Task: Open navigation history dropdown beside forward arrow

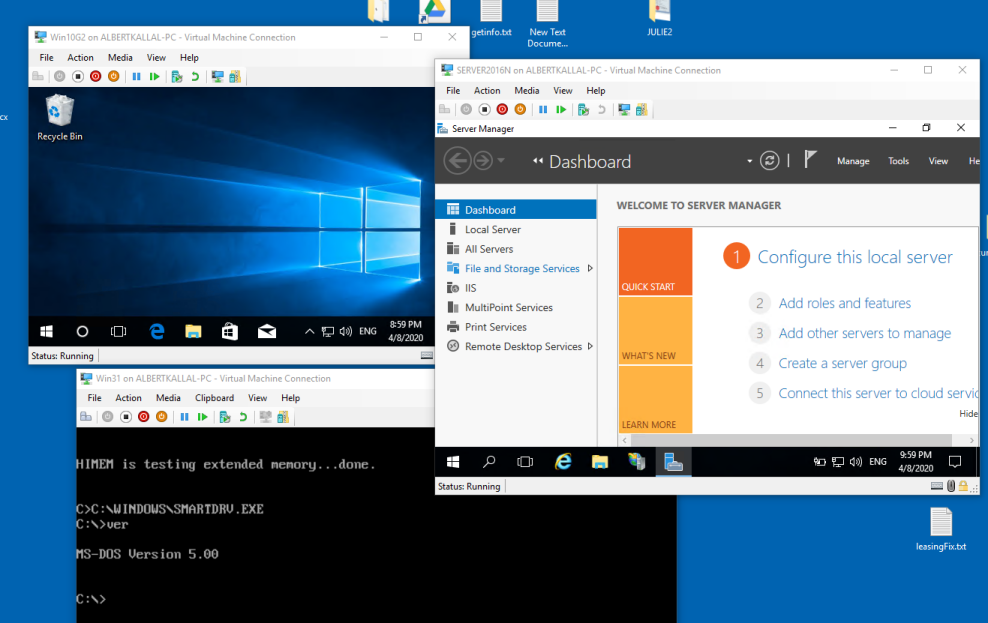Action: pyautogui.click(x=501, y=161)
